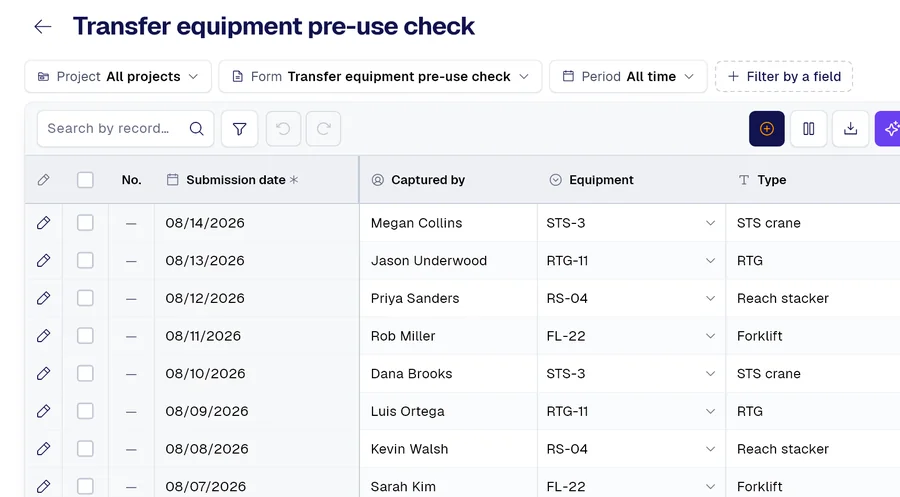
Task: Expand Equipment dropdown for Sarah Kim row
Action: click(x=710, y=487)
